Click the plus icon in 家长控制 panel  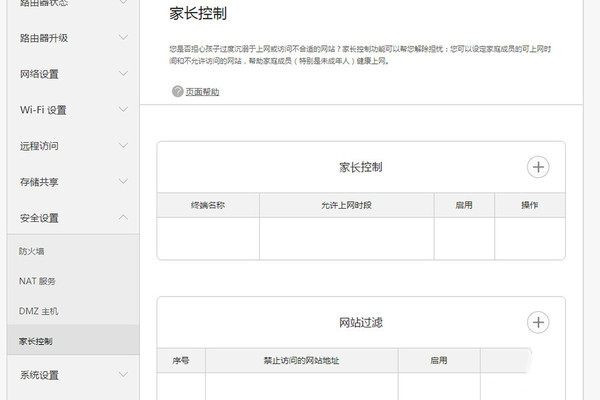click(x=538, y=167)
